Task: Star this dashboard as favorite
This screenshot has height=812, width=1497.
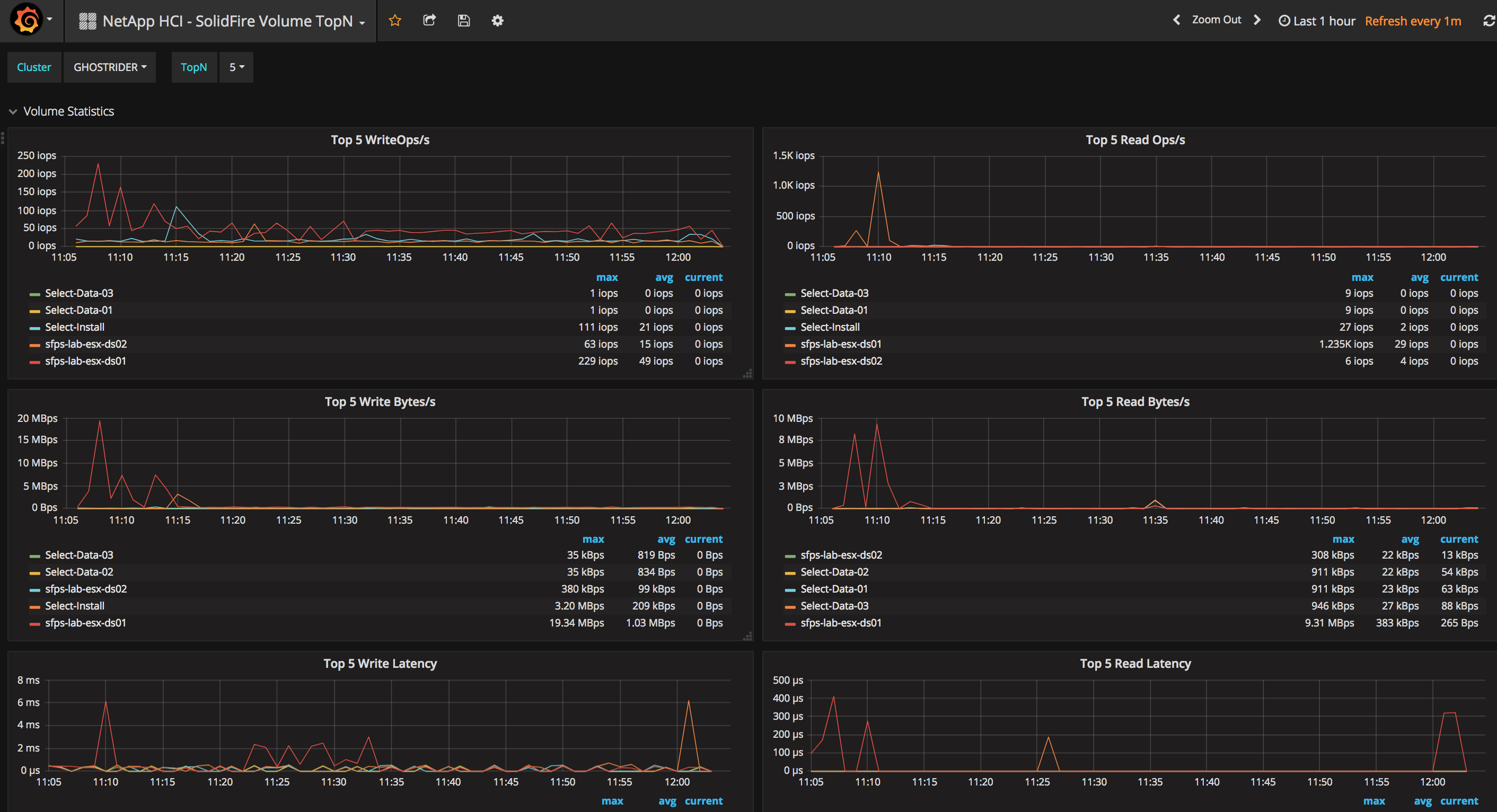Action: coord(395,20)
